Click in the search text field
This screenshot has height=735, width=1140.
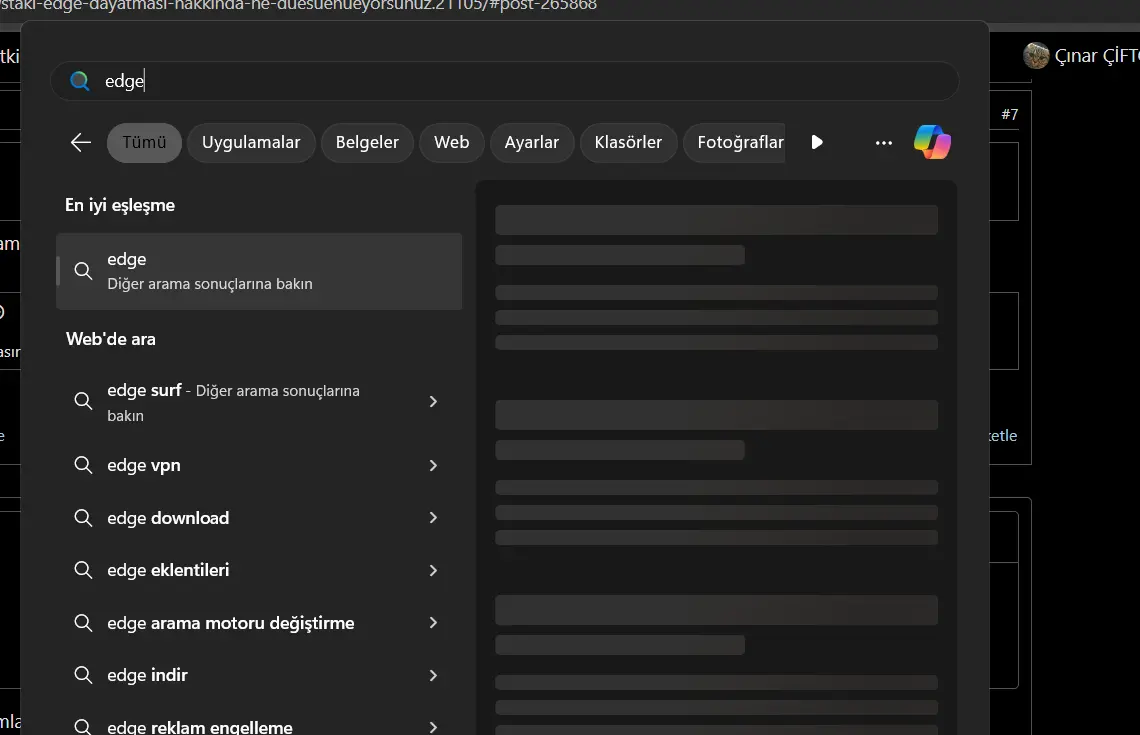tap(505, 81)
